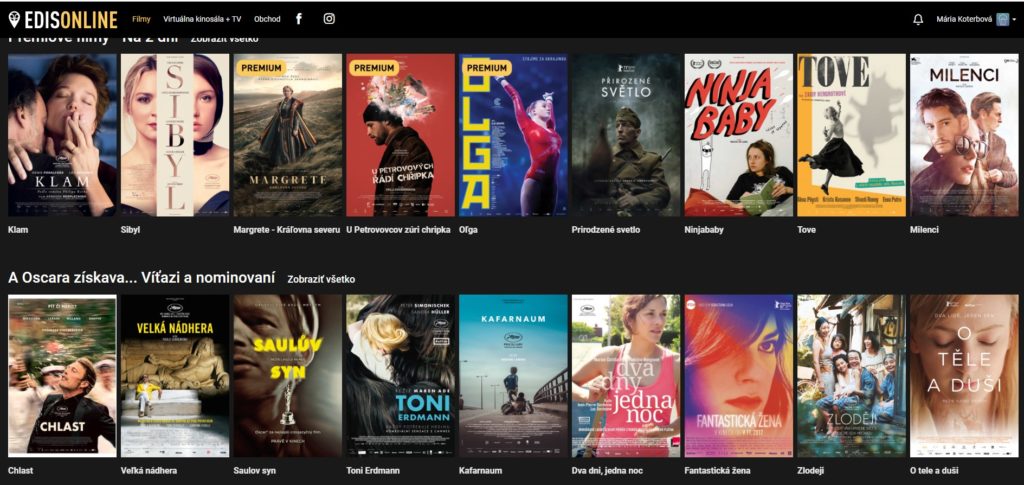Open the Olga movie poster
The width and height of the screenshot is (1024, 485).
tap(513, 135)
